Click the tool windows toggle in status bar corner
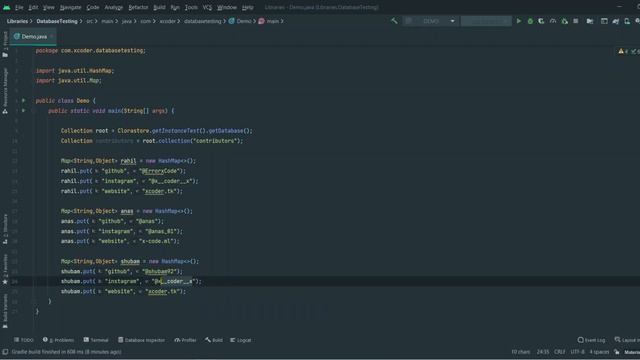 tap(5, 352)
